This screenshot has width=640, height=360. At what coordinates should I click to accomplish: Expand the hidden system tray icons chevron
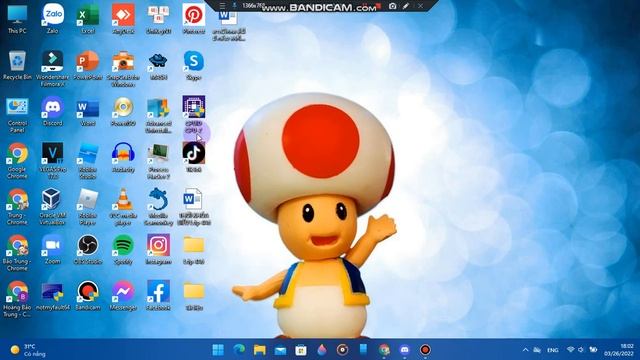525,350
